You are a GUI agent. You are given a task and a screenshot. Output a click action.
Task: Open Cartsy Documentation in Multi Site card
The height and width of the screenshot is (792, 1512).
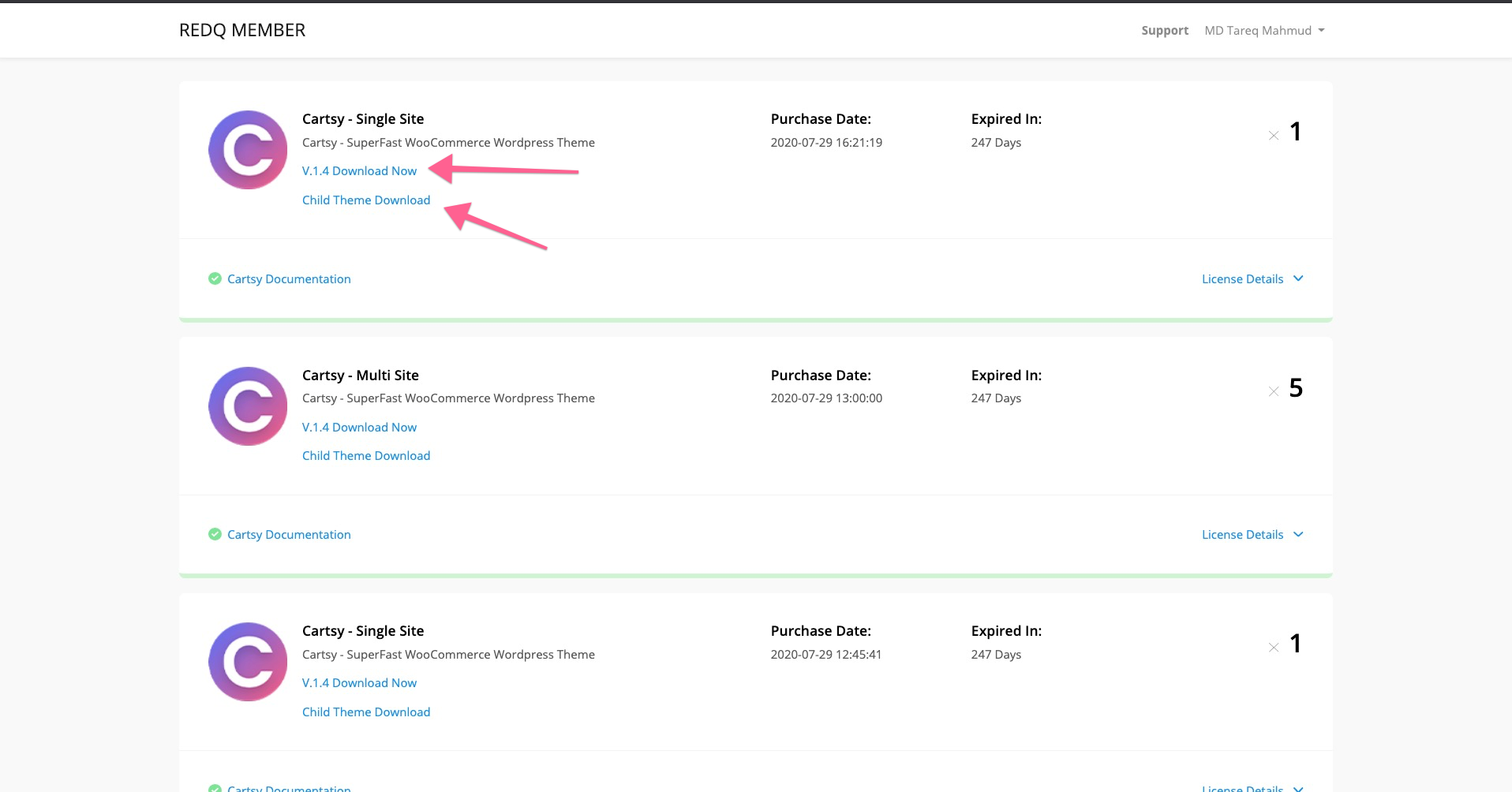(x=289, y=535)
